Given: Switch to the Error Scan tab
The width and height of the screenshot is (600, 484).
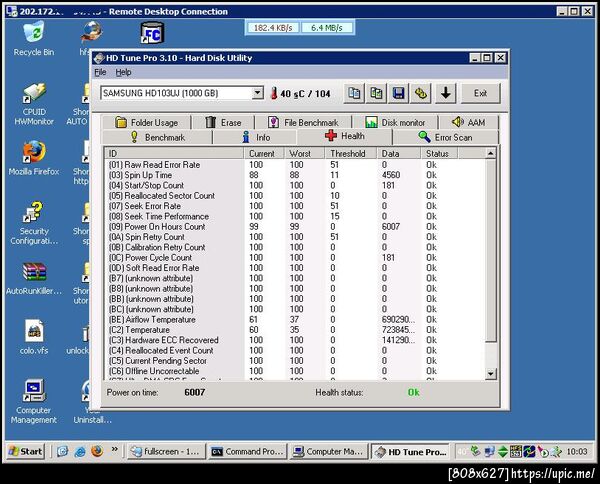Looking at the screenshot, I should (x=445, y=137).
